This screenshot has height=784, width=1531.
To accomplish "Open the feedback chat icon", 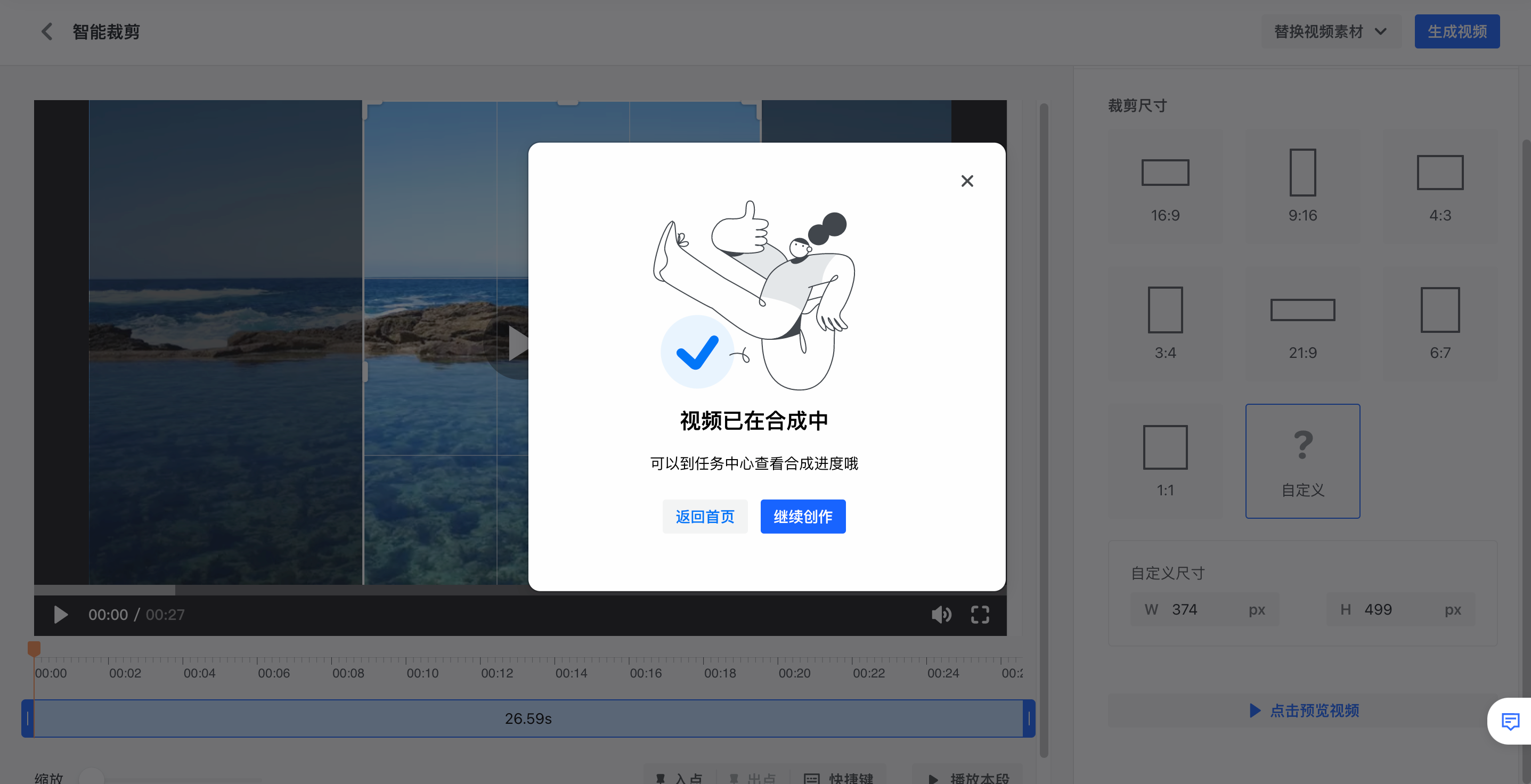I will pyautogui.click(x=1510, y=721).
